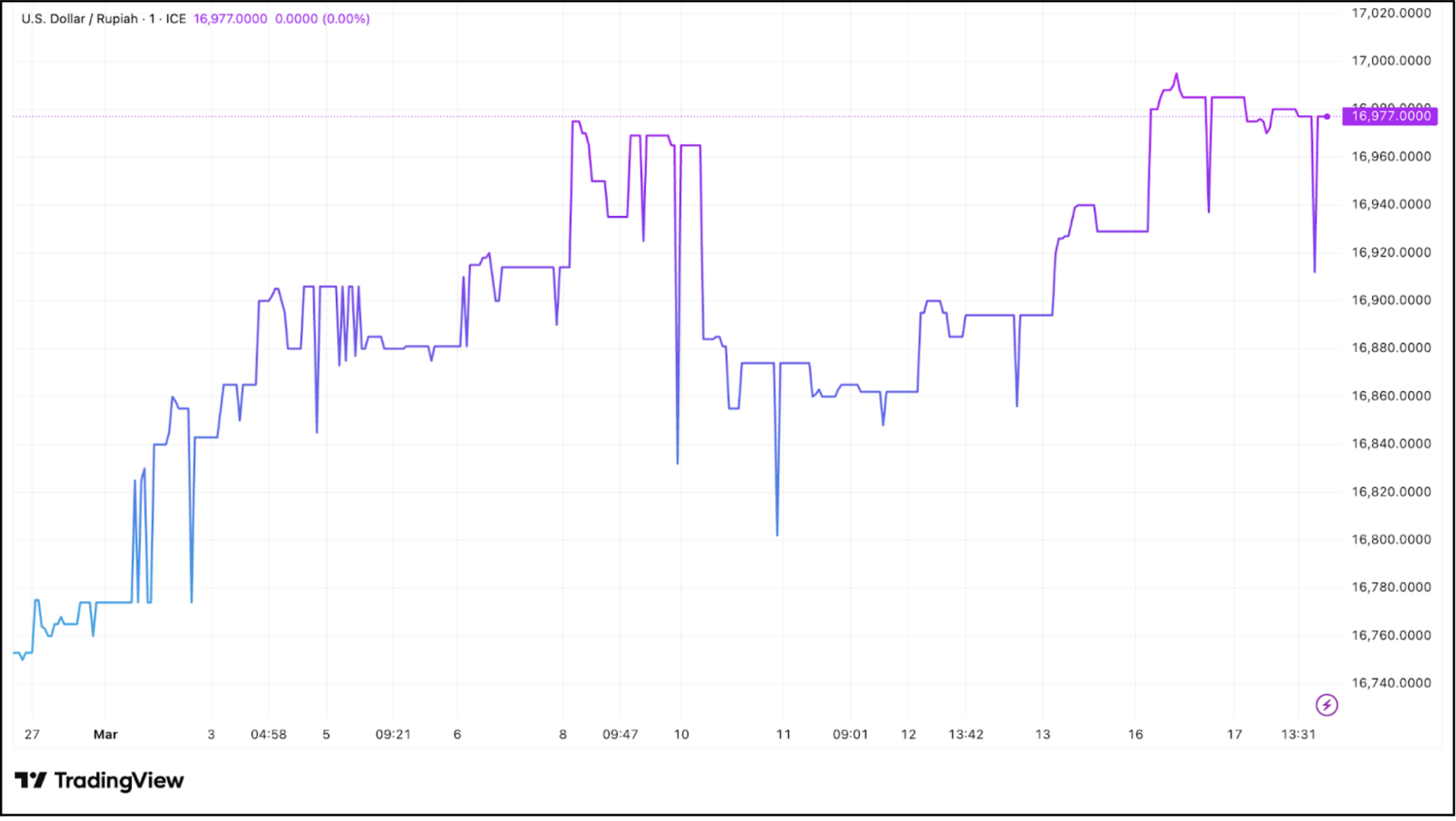Screen dimensions: 1456x821
Task: Click date 10 on the time axis
Action: tap(681, 734)
